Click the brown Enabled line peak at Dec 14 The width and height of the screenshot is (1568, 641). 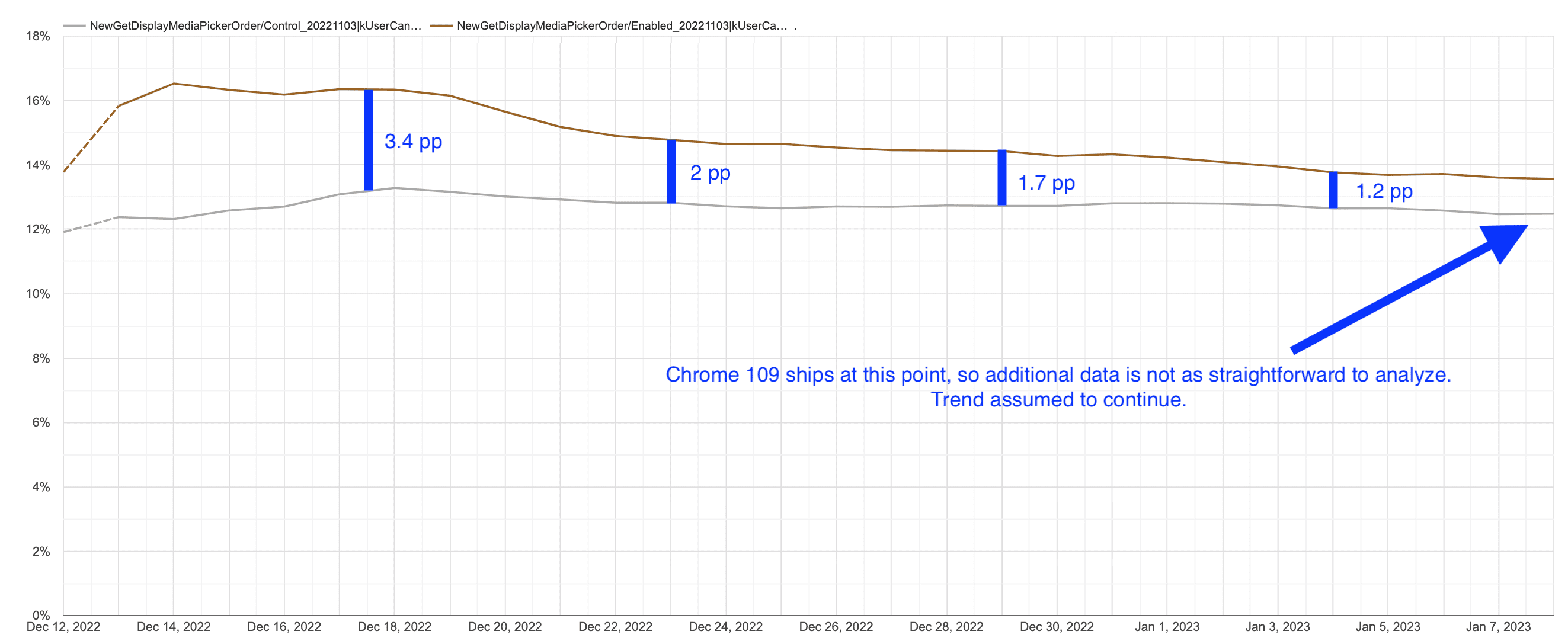pyautogui.click(x=174, y=84)
